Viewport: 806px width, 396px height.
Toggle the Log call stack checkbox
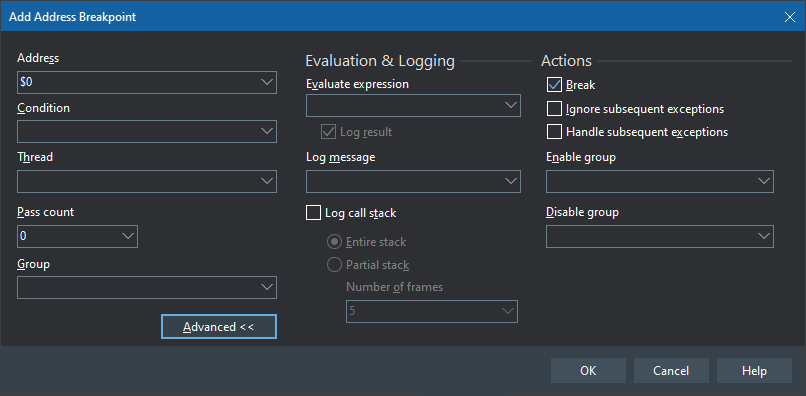click(x=313, y=212)
